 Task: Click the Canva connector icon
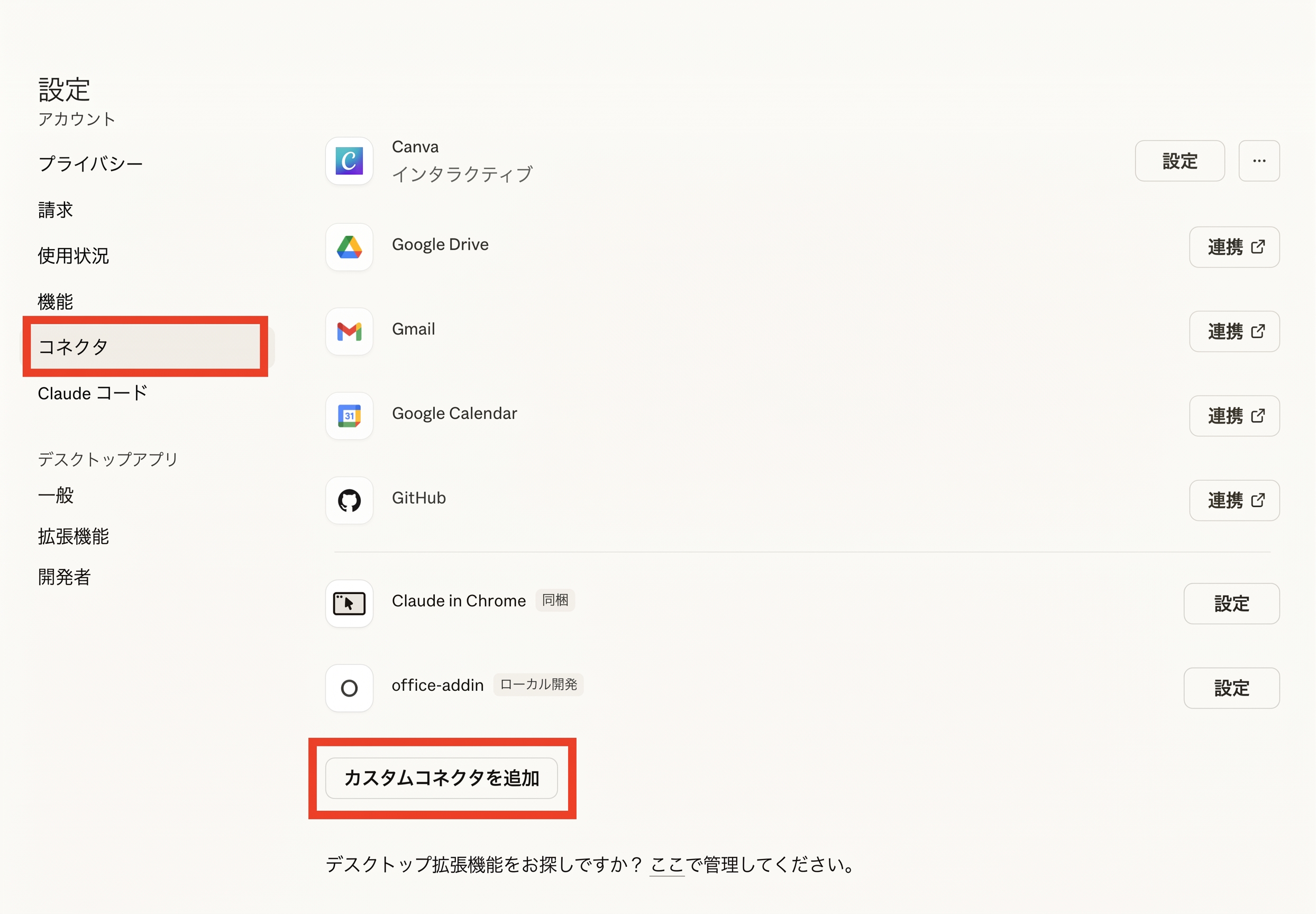349,161
